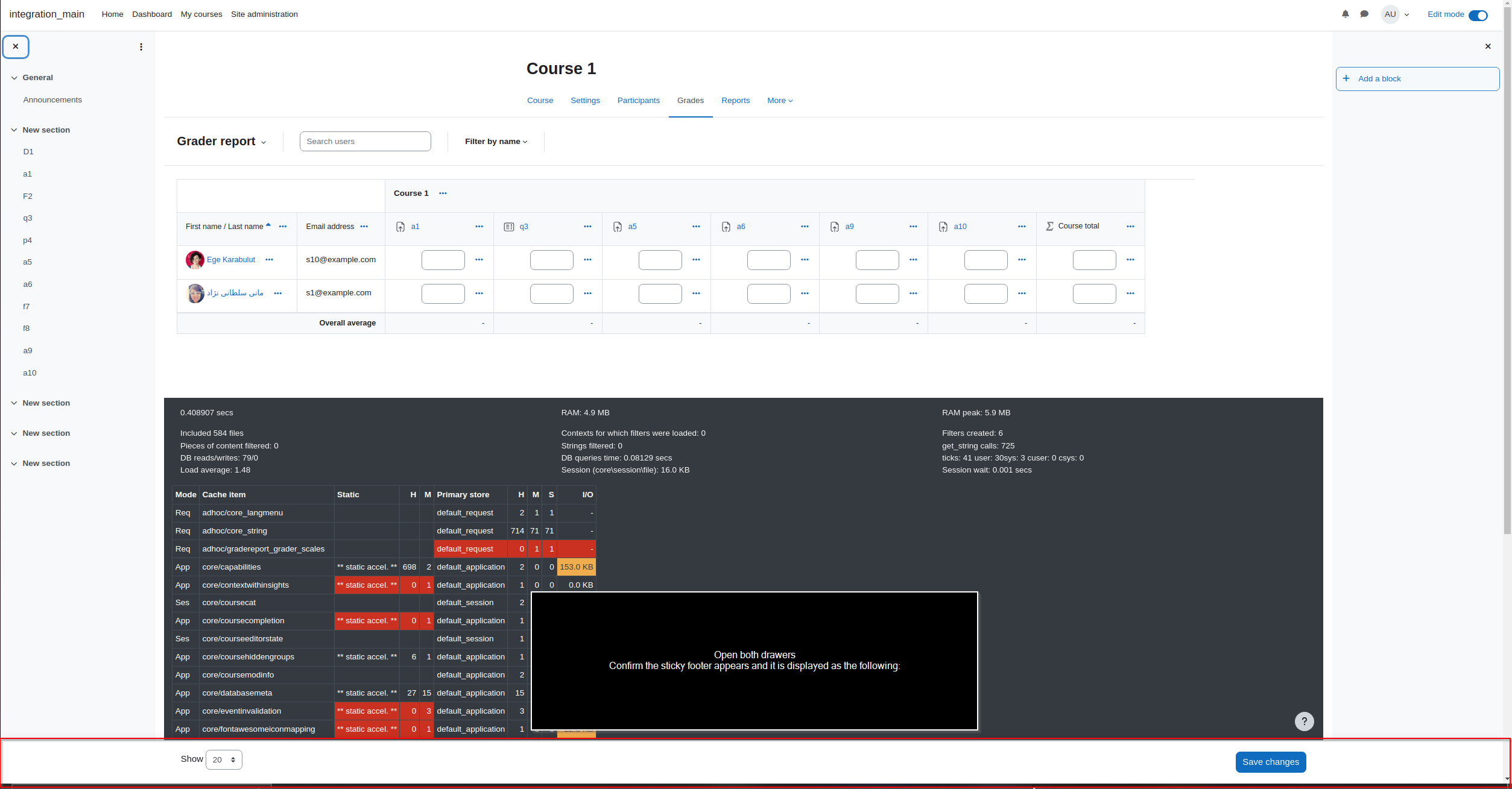Open p4 in the course index
Viewport: 1512px width, 789px height.
tap(28, 240)
